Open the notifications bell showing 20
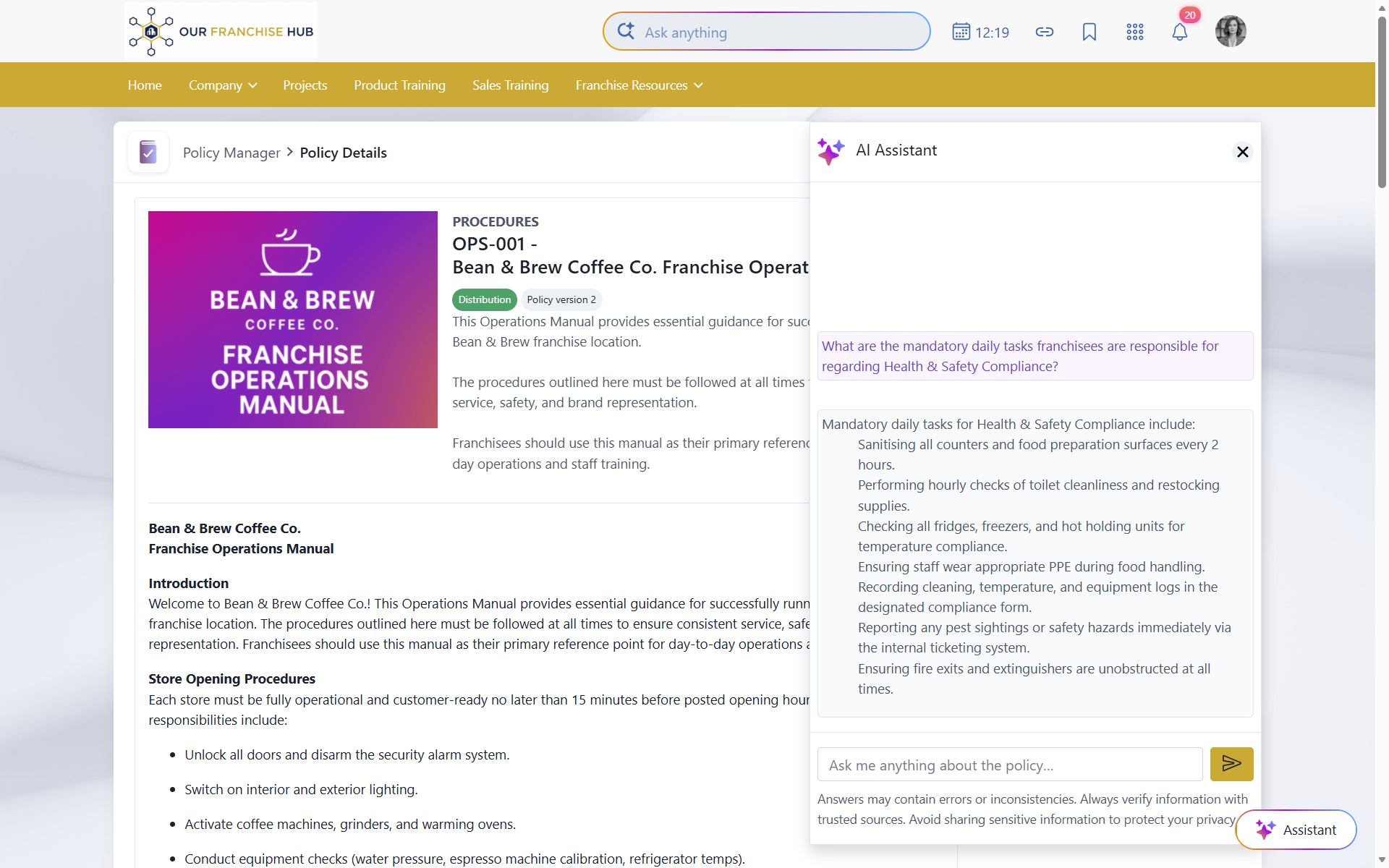Screen dimensions: 1389x868 pyautogui.click(x=1180, y=32)
